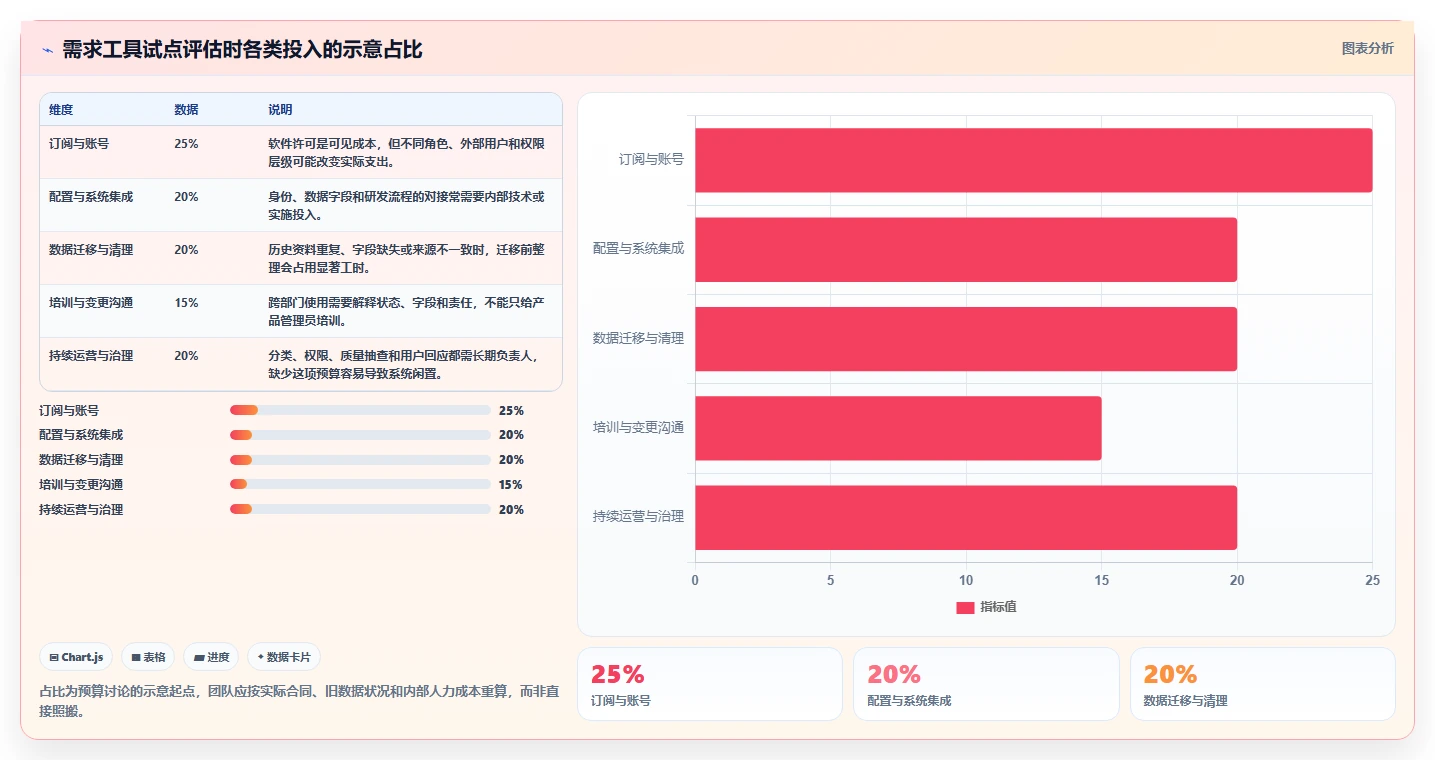This screenshot has width=1435, height=760.
Task: Click the x-axis tick label 5
Action: [831, 580]
